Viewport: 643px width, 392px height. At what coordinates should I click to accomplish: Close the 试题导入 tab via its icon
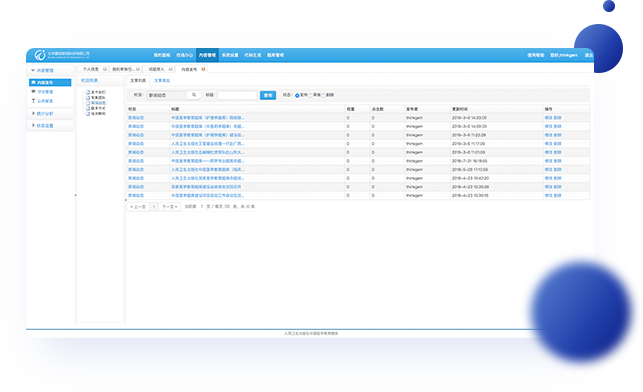[171, 69]
